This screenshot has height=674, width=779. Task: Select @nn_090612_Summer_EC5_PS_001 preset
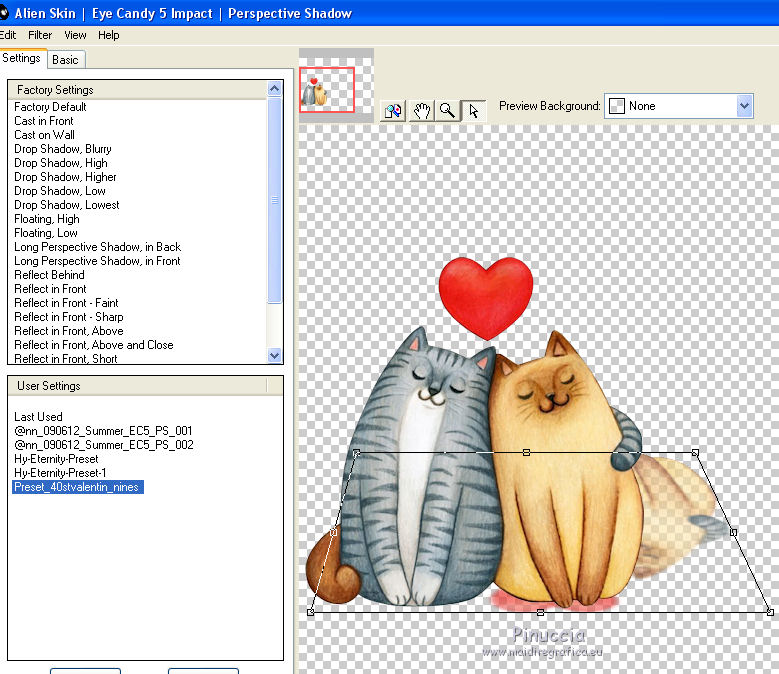pos(103,431)
